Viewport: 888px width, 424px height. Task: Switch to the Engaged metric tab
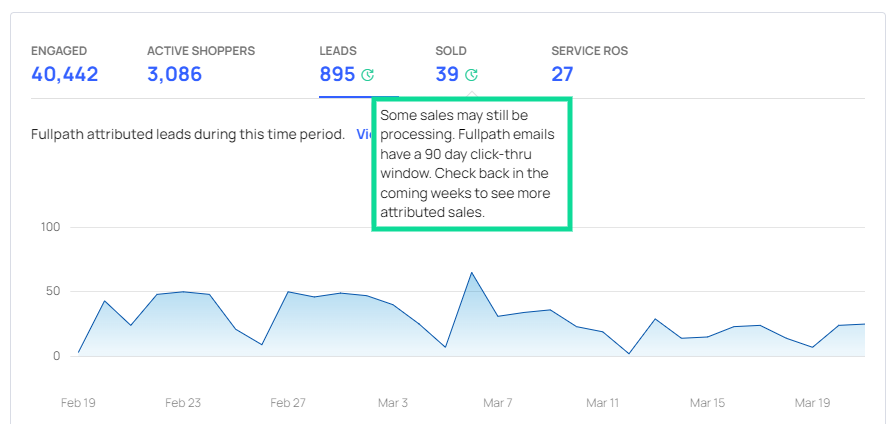64,64
